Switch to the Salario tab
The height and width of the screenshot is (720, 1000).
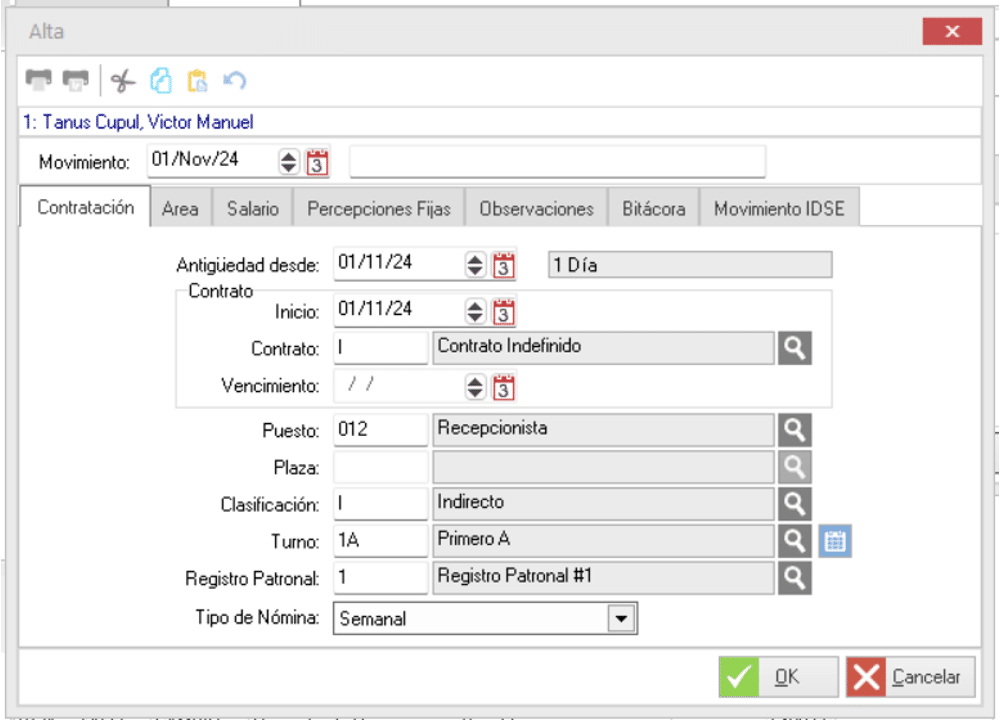click(x=252, y=209)
